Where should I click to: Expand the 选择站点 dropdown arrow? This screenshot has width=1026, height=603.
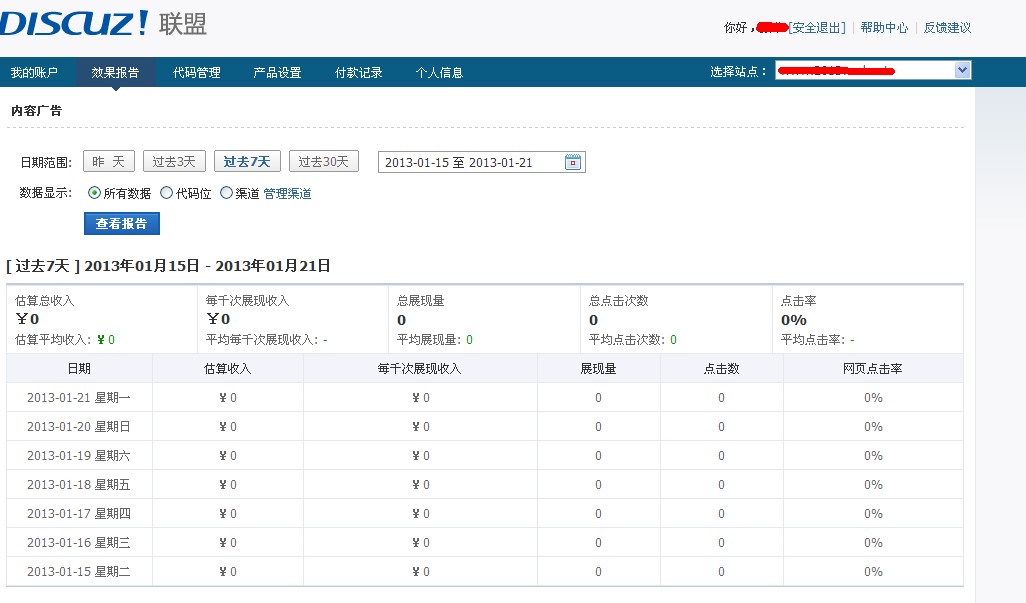pos(962,70)
